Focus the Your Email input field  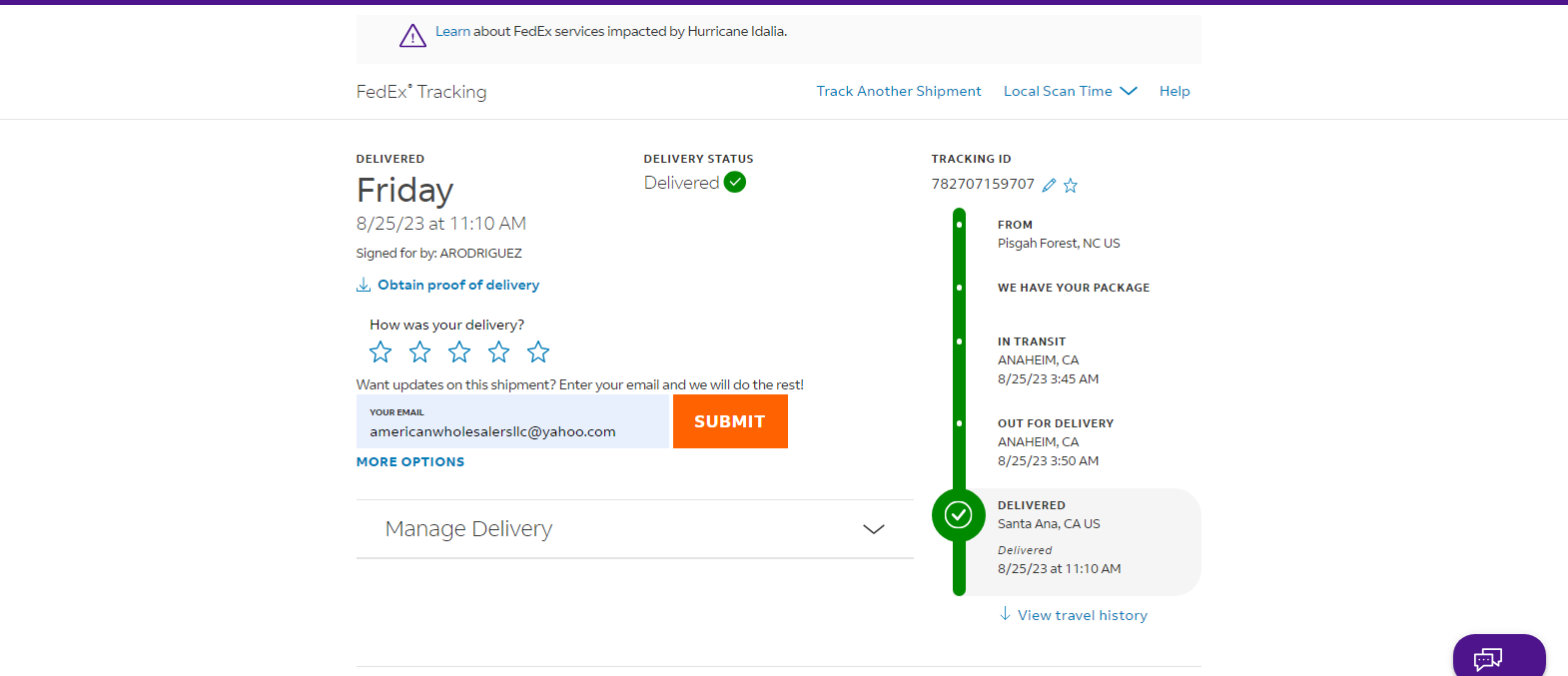(x=512, y=421)
